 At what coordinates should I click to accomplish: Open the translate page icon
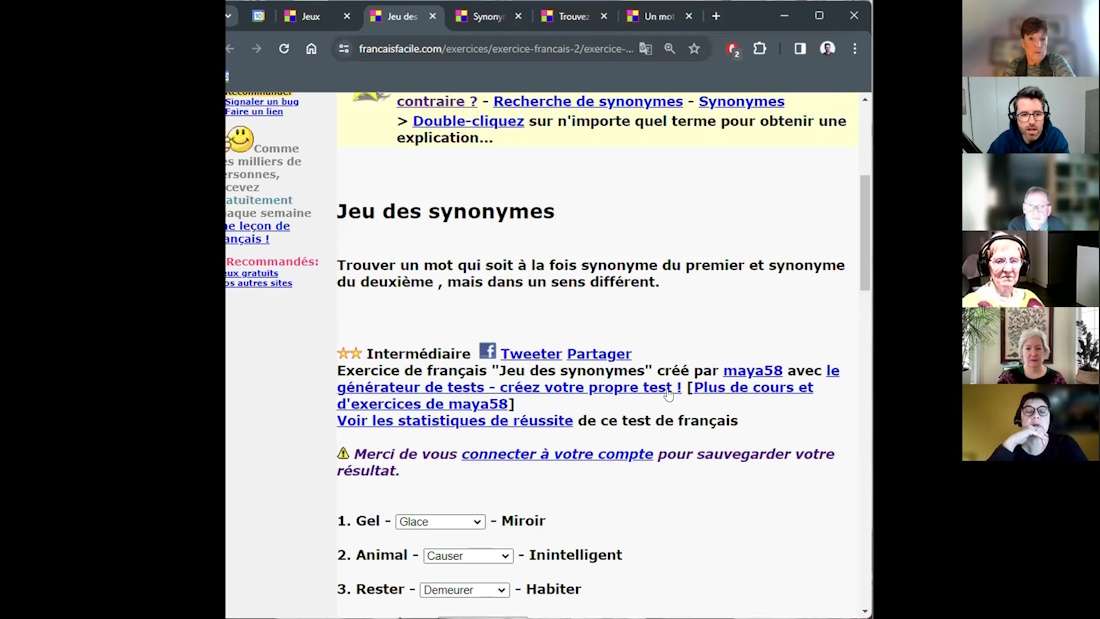[x=645, y=48]
